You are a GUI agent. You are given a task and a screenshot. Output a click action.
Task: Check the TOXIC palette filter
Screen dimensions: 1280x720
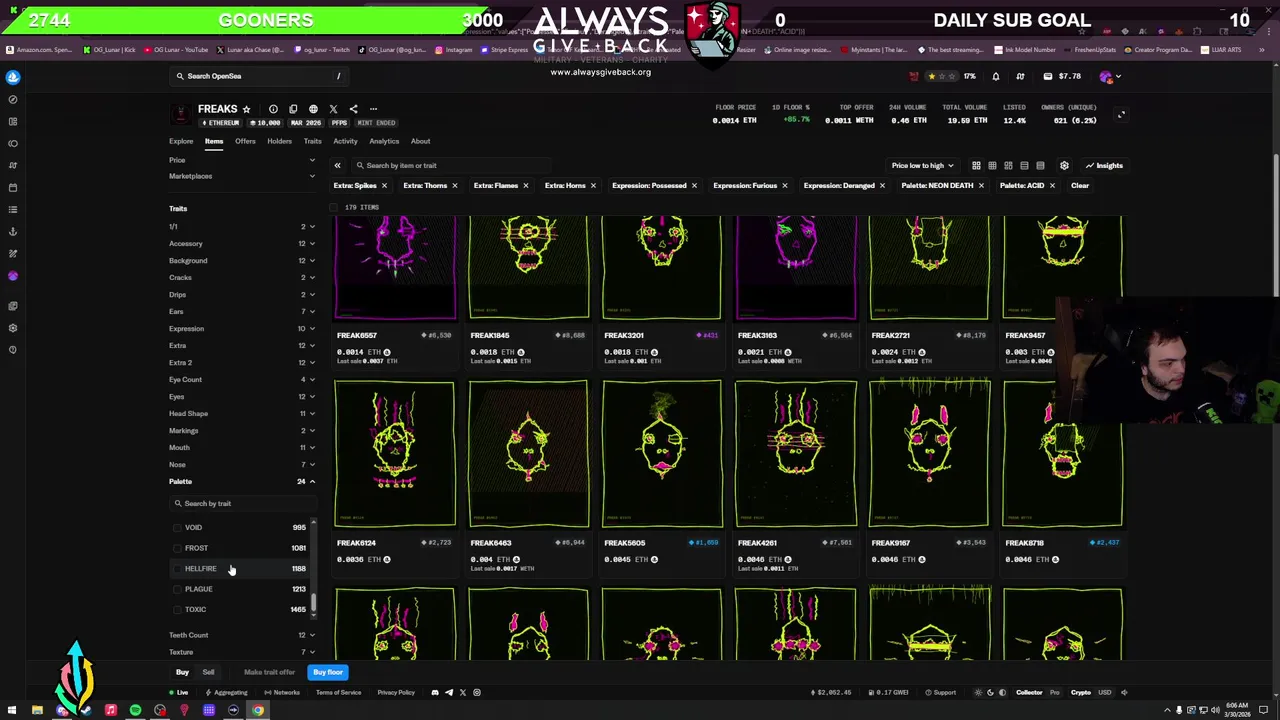coord(178,609)
